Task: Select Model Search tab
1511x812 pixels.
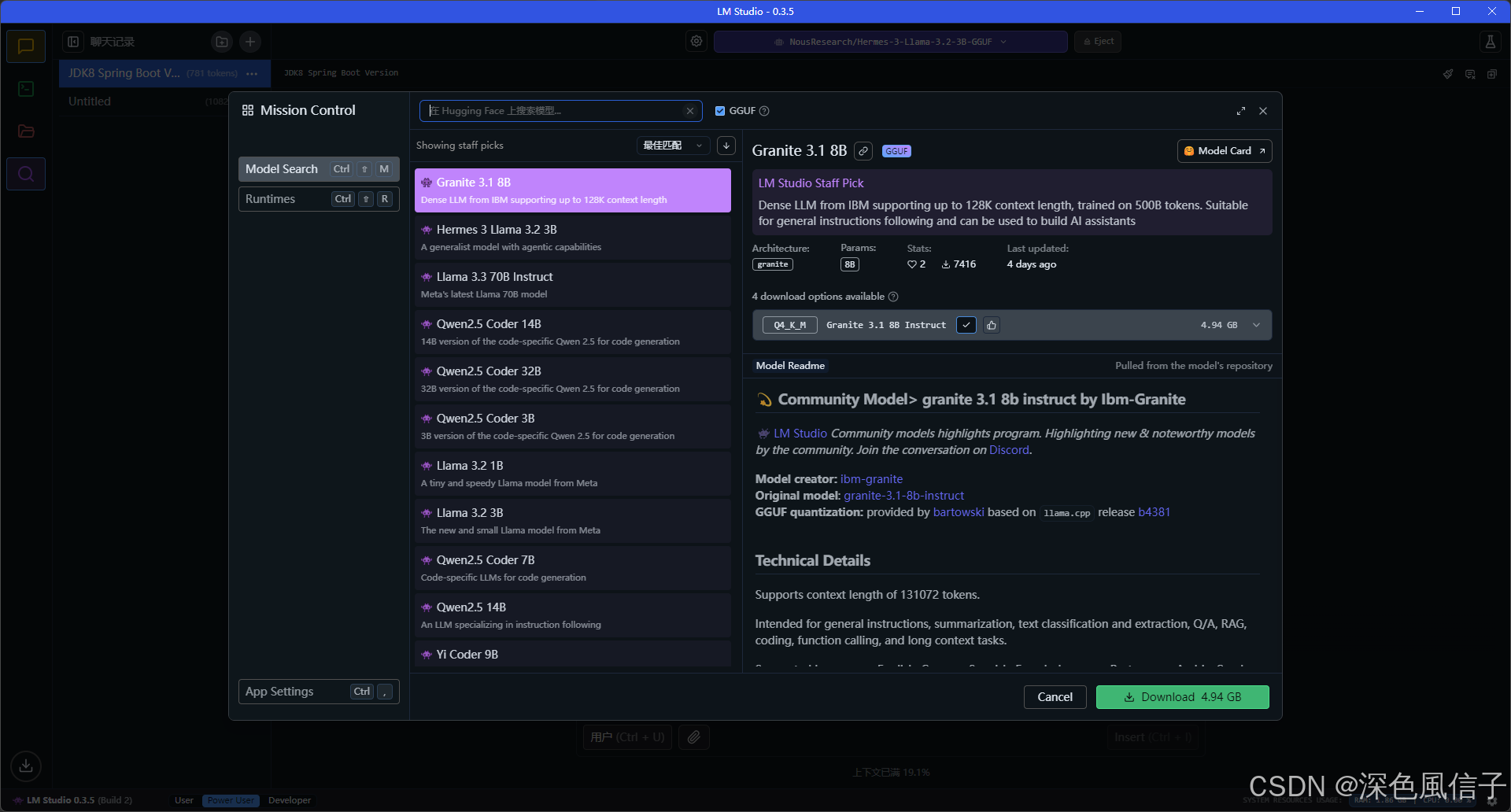Action: [x=319, y=169]
